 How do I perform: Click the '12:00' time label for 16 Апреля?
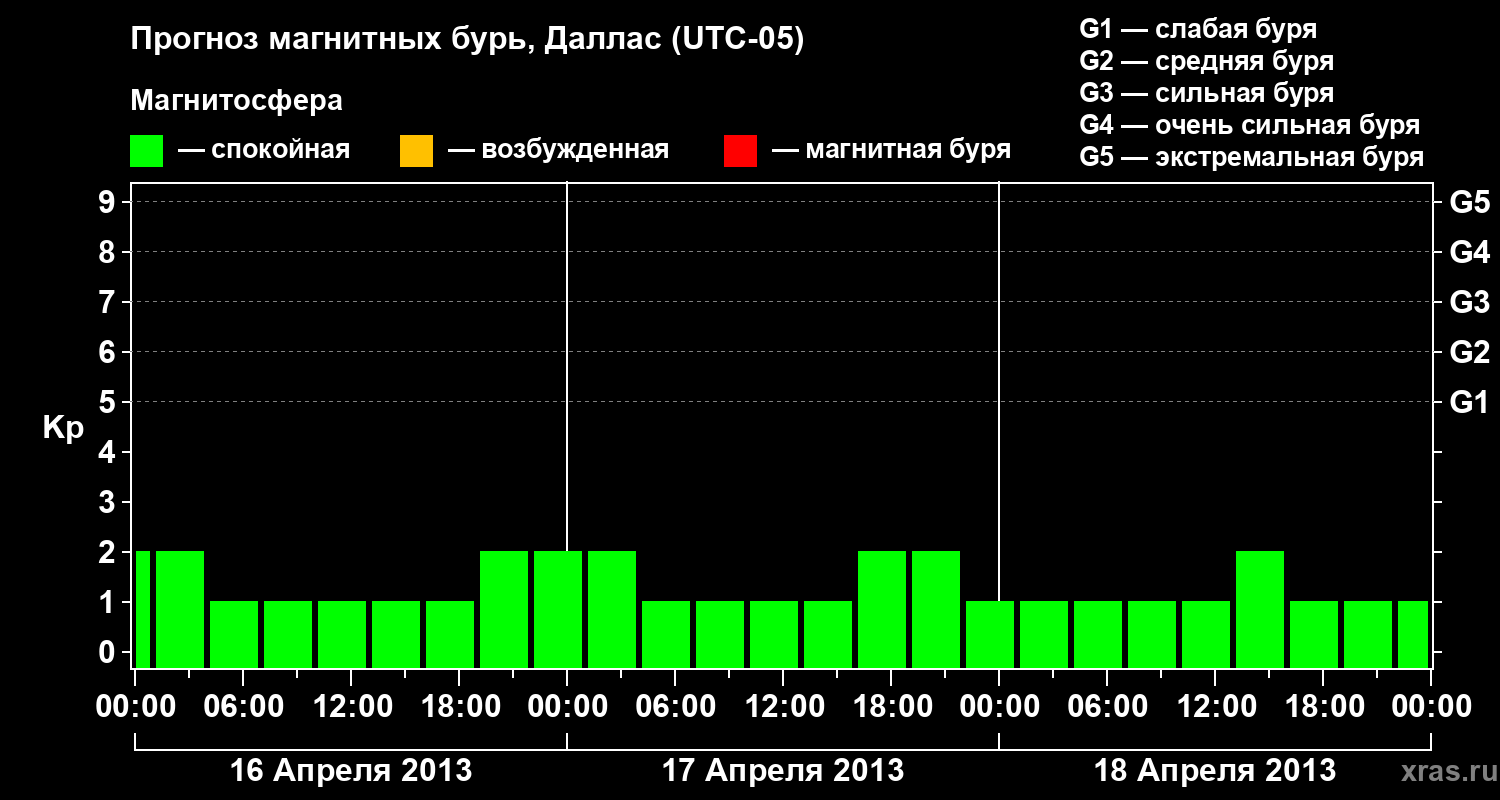point(351,707)
